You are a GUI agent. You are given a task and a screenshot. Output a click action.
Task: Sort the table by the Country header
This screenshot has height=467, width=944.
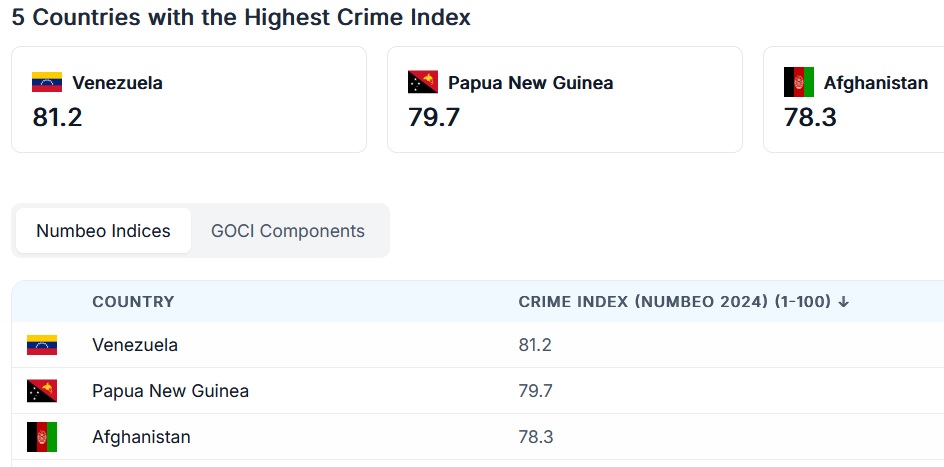[x=133, y=302]
